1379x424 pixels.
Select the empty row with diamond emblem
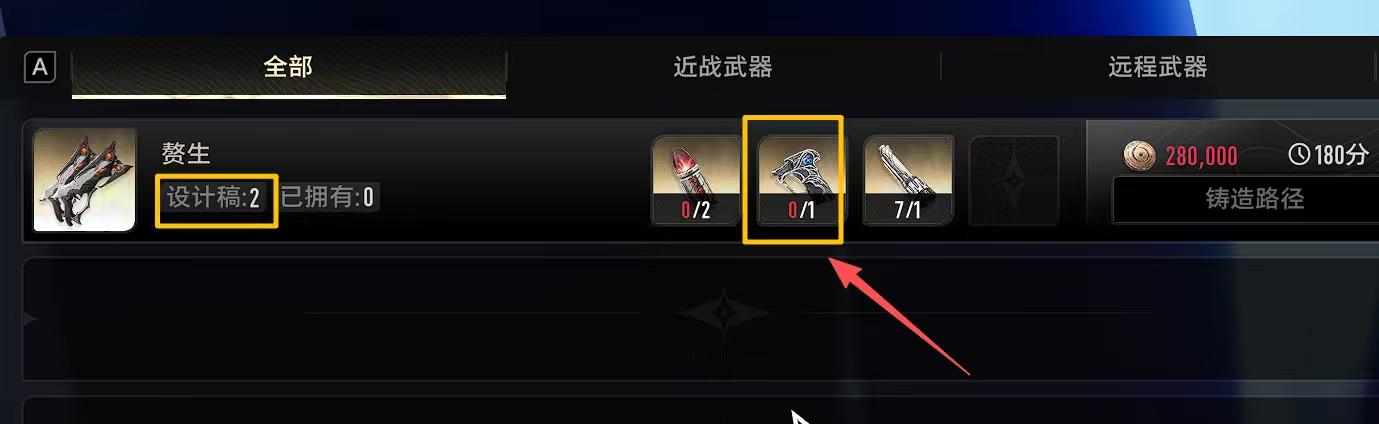click(x=700, y=319)
